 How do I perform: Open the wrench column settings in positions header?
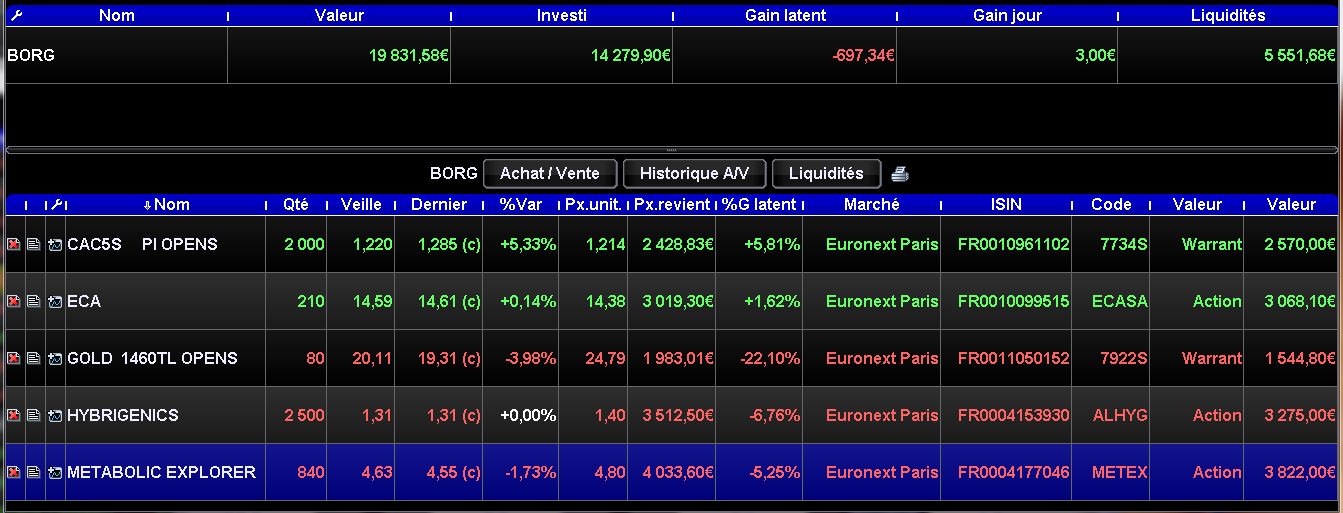coord(56,204)
